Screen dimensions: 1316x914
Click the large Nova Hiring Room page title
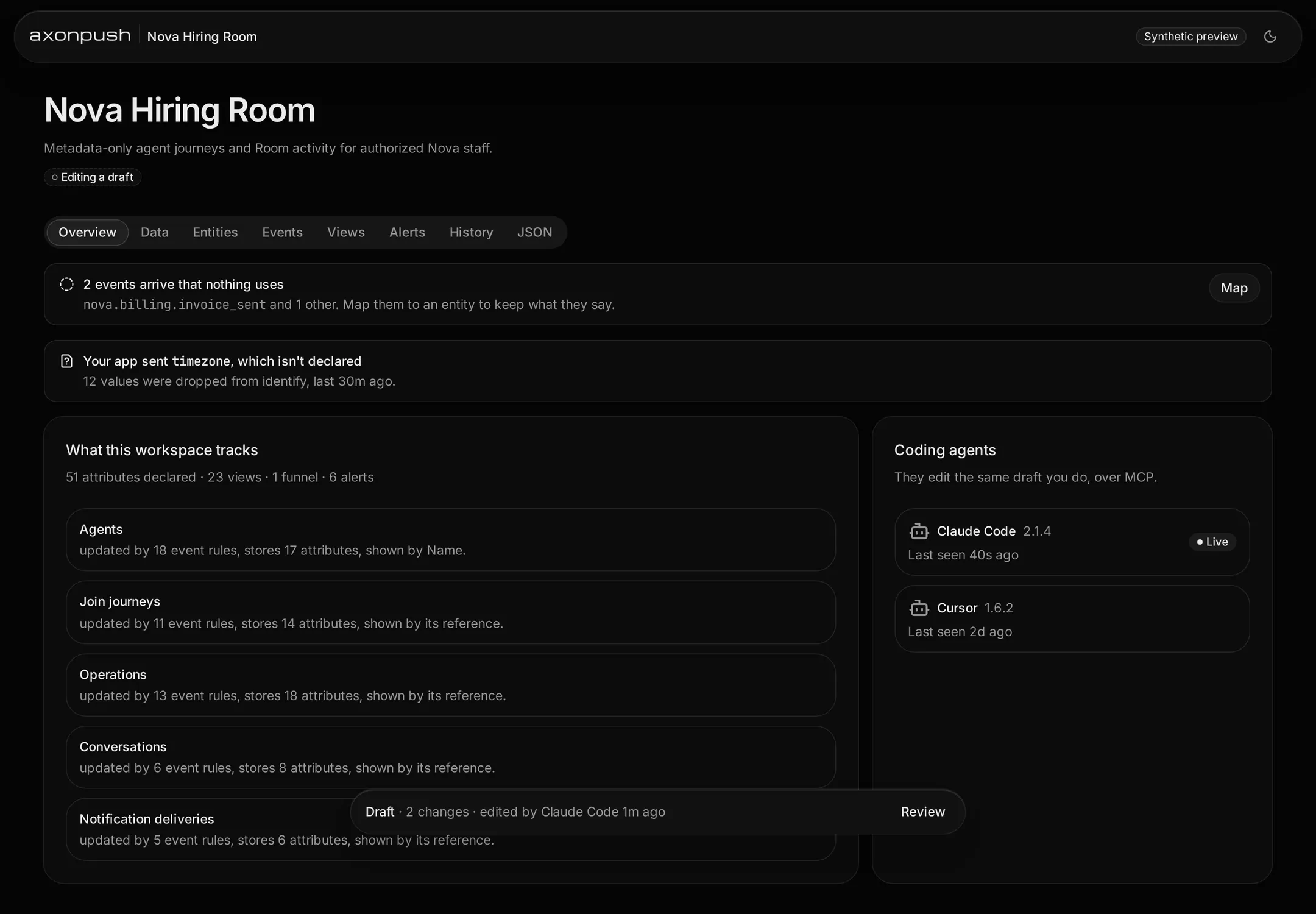180,110
